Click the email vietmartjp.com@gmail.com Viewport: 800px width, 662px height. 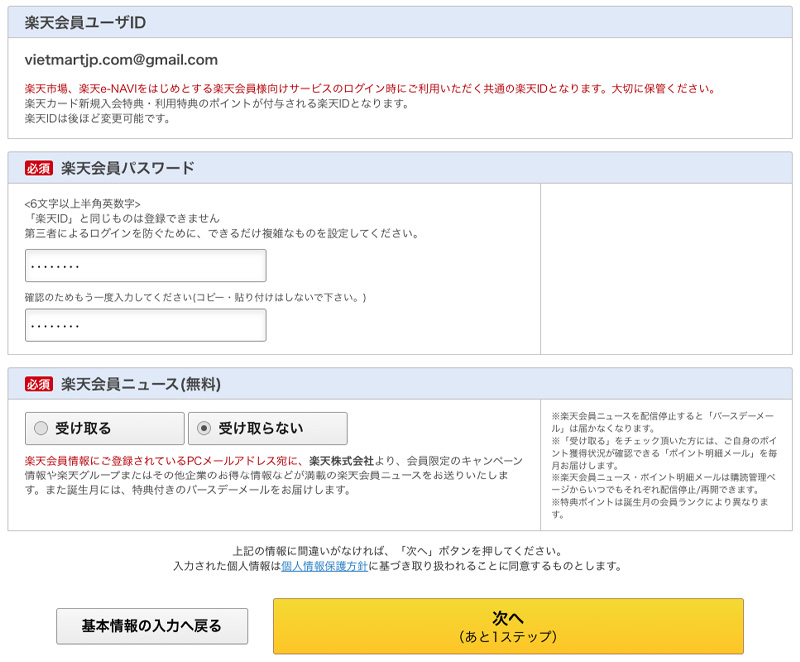pyautogui.click(x=121, y=60)
